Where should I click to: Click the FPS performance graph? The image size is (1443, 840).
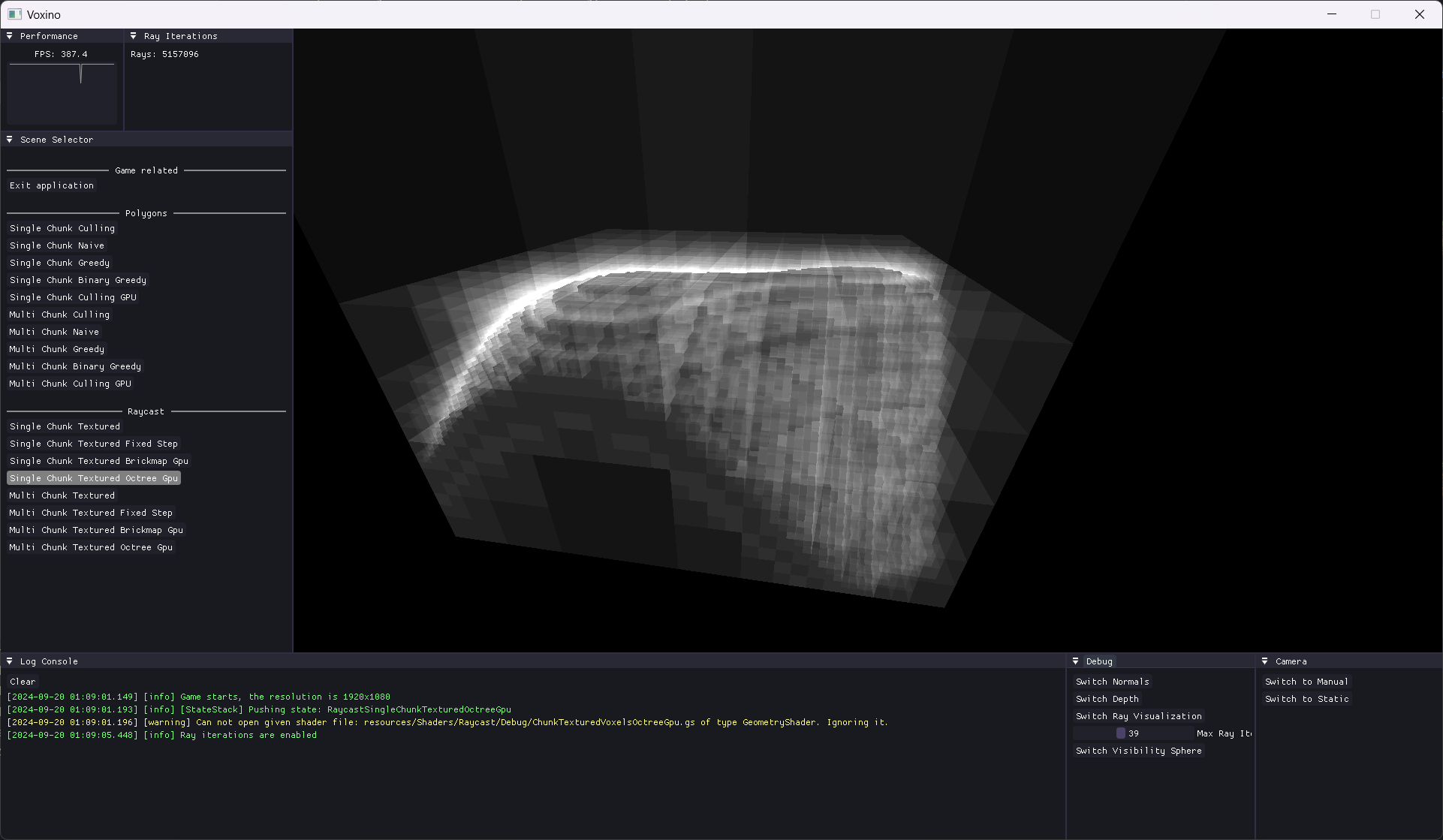pos(62,94)
